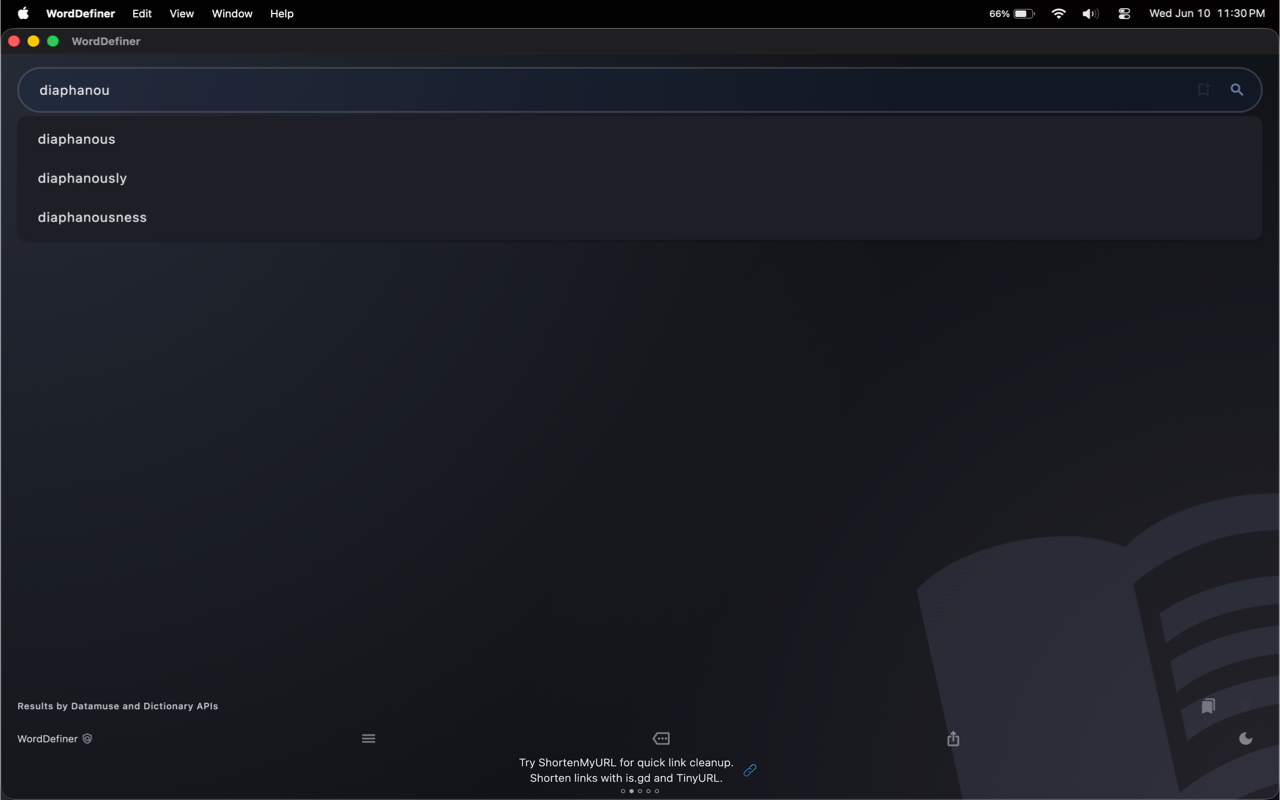Viewport: 1280px width, 800px height.
Task: Click 'Results by Datamuse and Dictionary APIs' text
Action: pyautogui.click(x=118, y=706)
